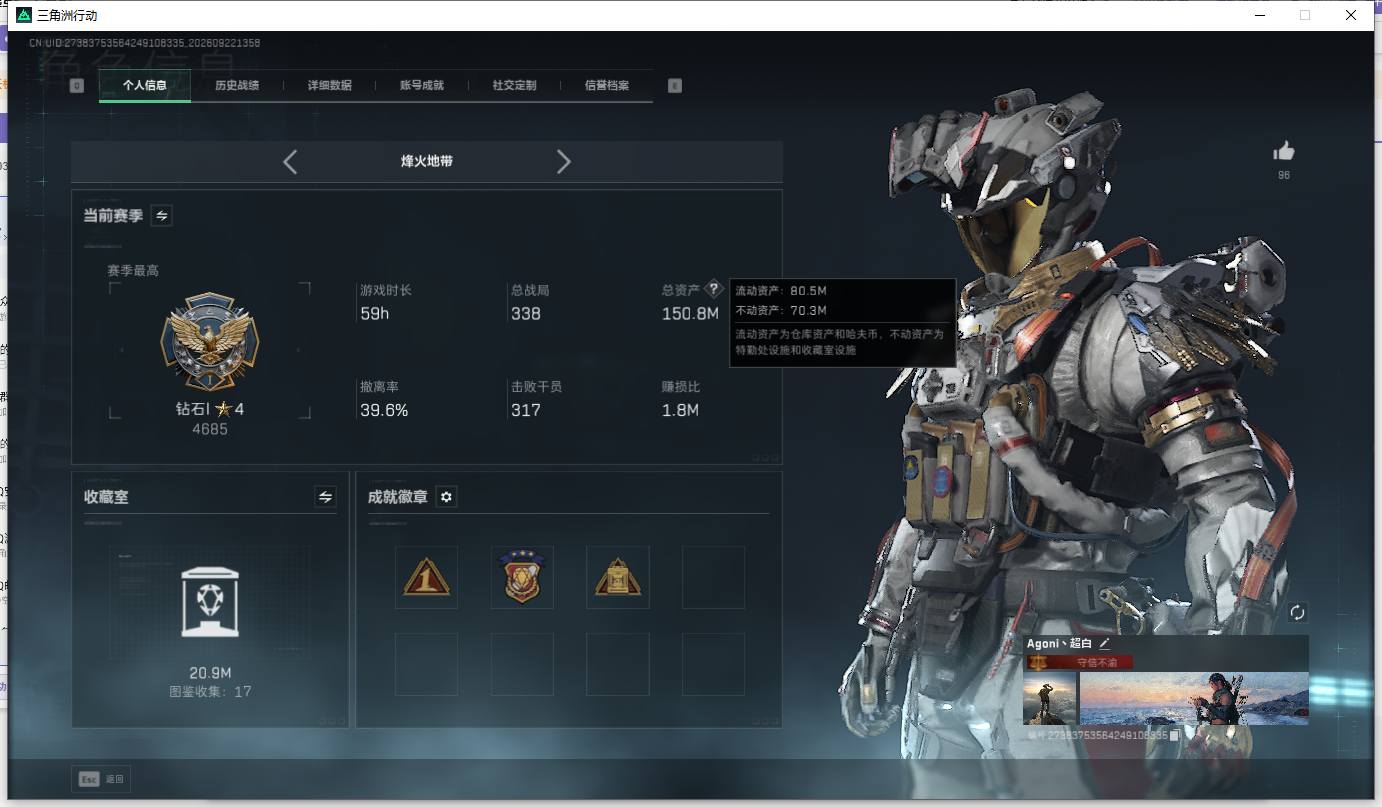Click the empty fourth badge slot in top row
Viewport: 1382px width, 807px height.
click(x=714, y=577)
